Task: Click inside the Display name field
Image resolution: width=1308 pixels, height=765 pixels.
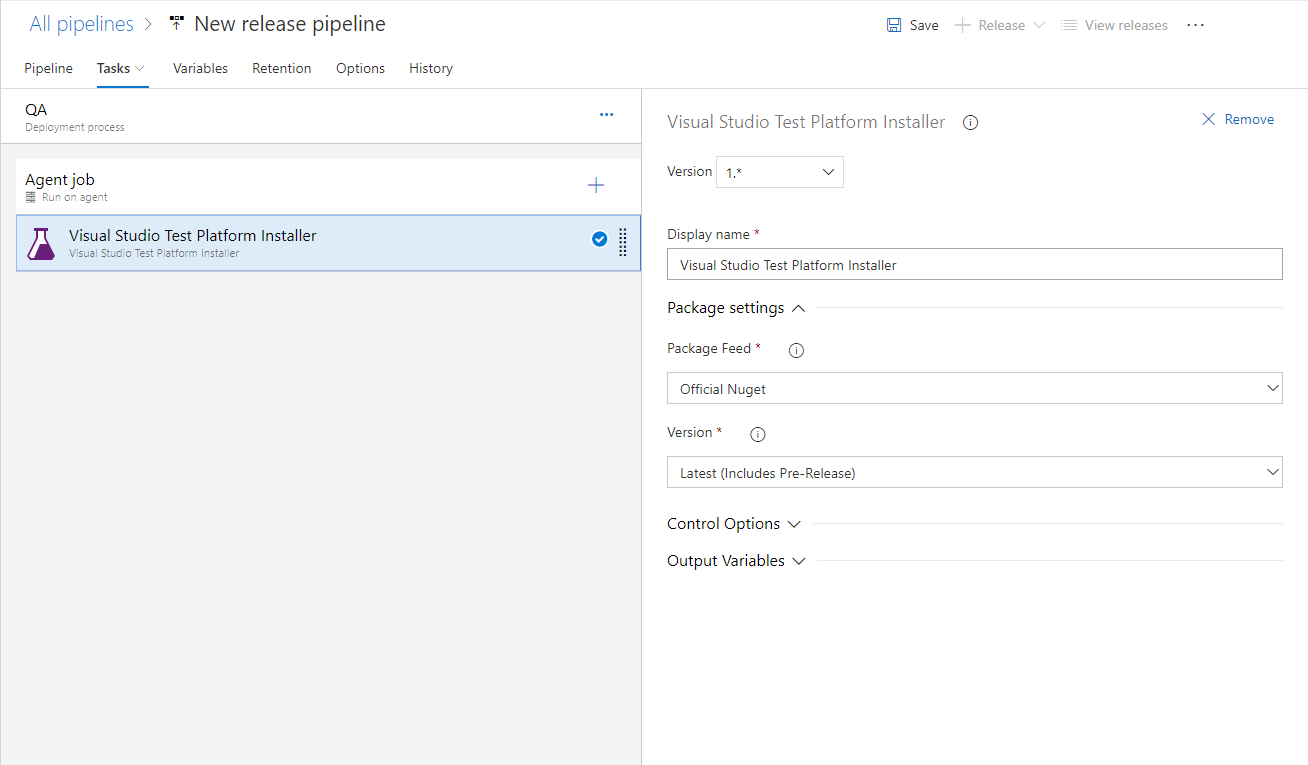Action: click(974, 263)
